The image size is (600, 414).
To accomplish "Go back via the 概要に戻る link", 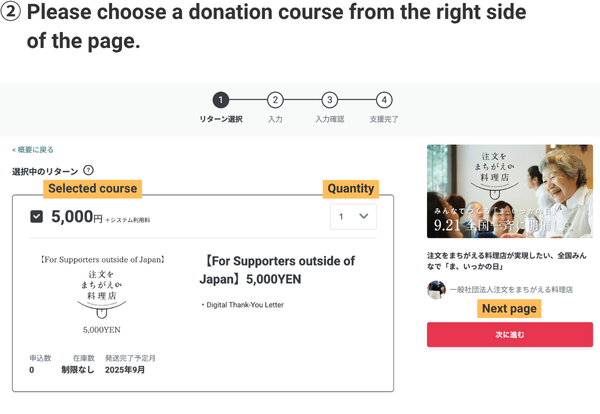I will 33,150.
